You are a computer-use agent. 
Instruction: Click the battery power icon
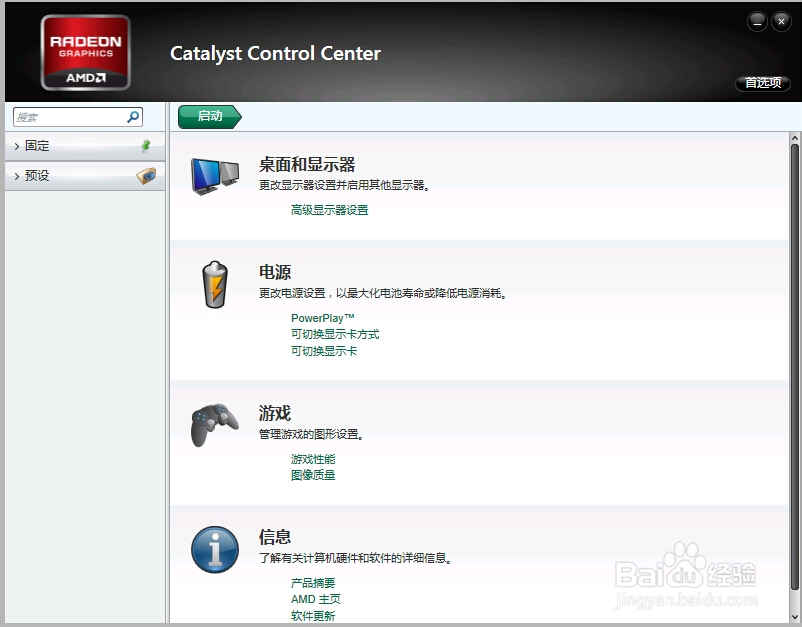(215, 285)
